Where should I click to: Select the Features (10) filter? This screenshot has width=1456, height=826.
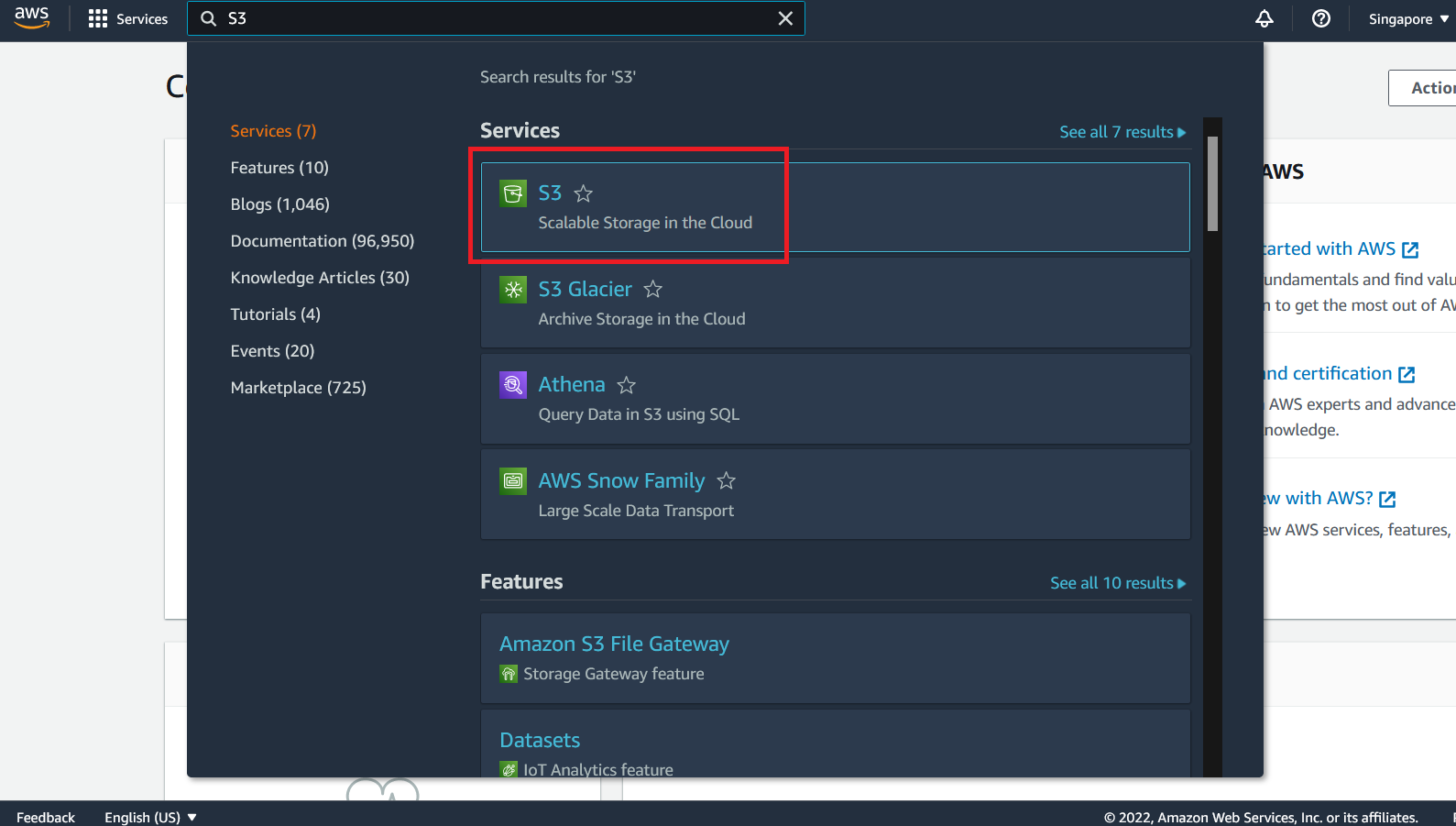(x=279, y=168)
